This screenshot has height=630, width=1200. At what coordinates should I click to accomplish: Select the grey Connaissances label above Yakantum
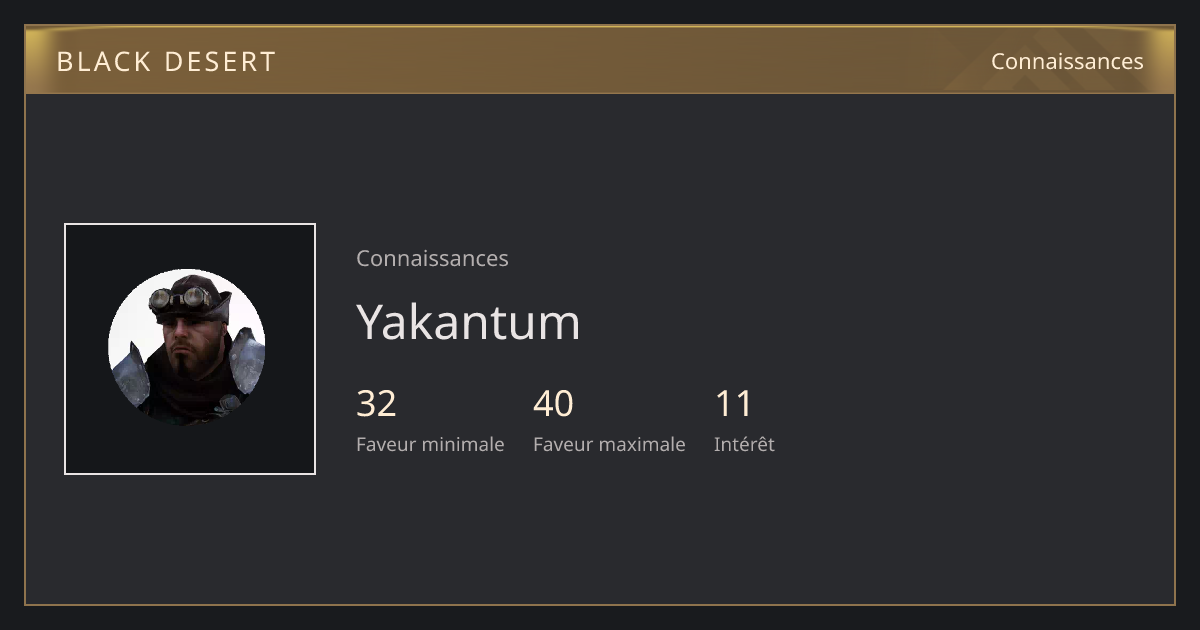pos(432,258)
